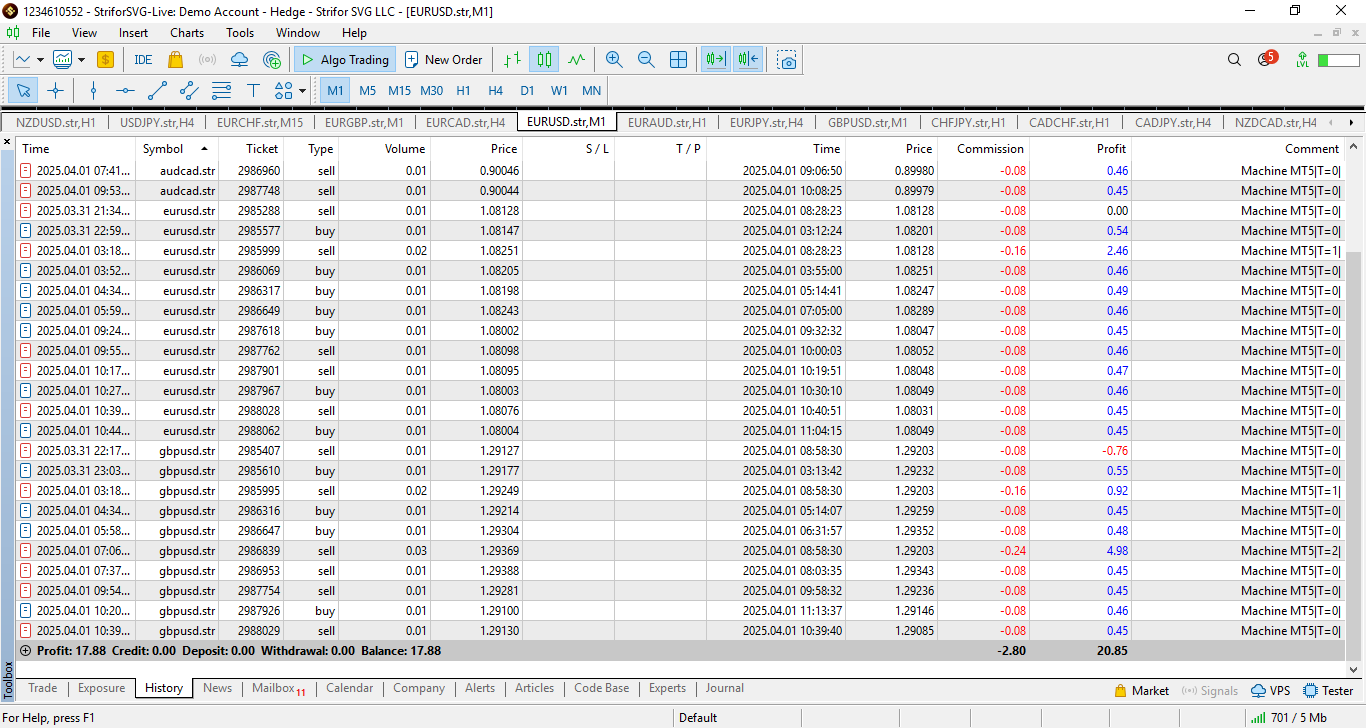
Task: Switch chart to candlestick mode
Action: coord(544,60)
